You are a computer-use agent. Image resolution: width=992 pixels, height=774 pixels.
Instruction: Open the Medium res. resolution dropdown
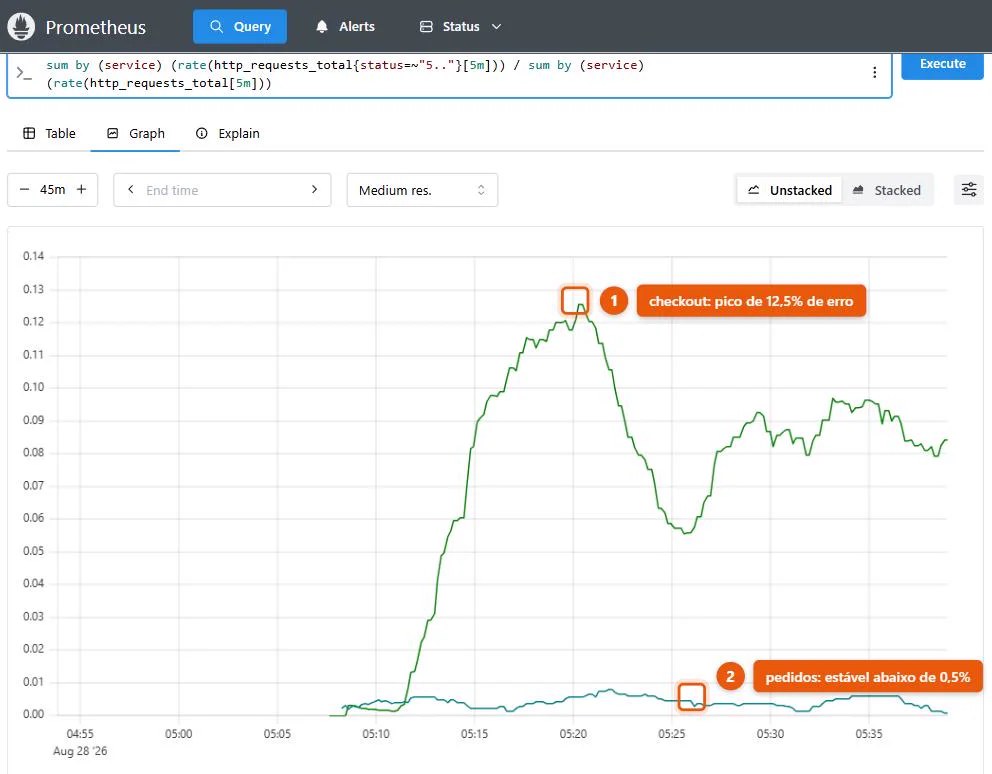pyautogui.click(x=422, y=190)
